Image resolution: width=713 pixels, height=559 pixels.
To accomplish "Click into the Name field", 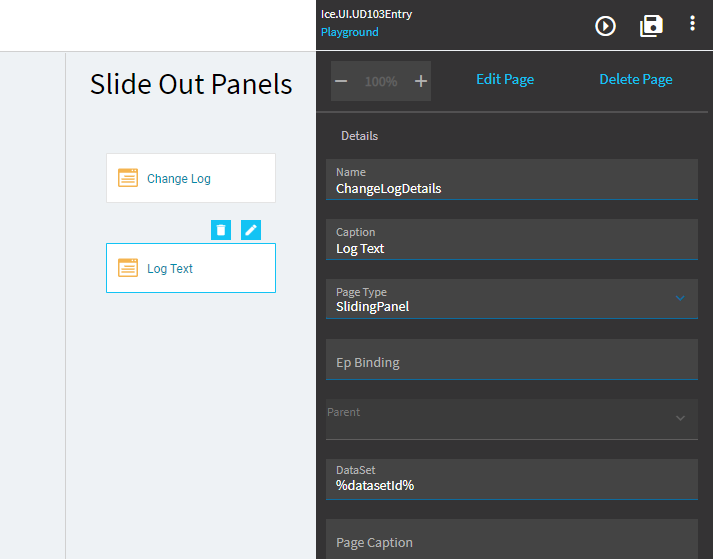I will tap(512, 180).
